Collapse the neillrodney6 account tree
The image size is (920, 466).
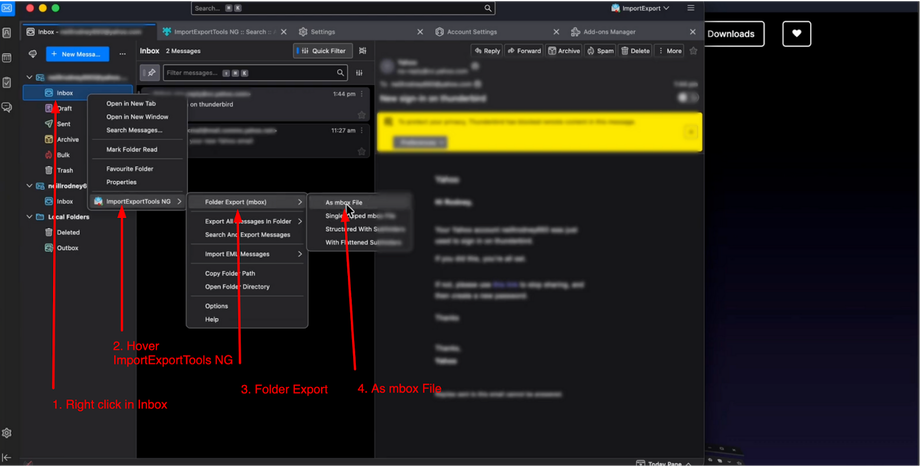[29, 186]
